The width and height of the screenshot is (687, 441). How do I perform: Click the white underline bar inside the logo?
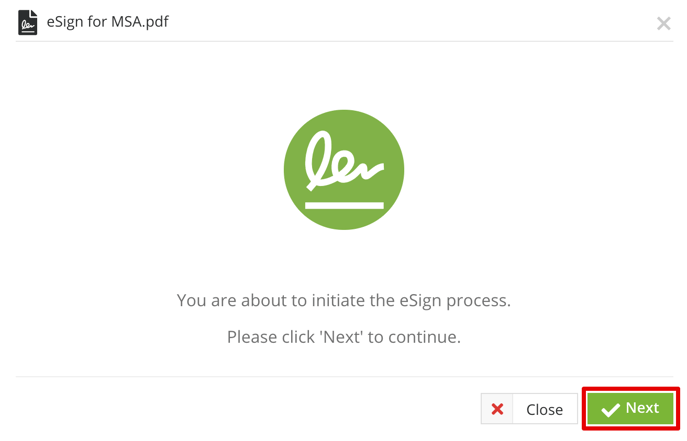point(344,205)
